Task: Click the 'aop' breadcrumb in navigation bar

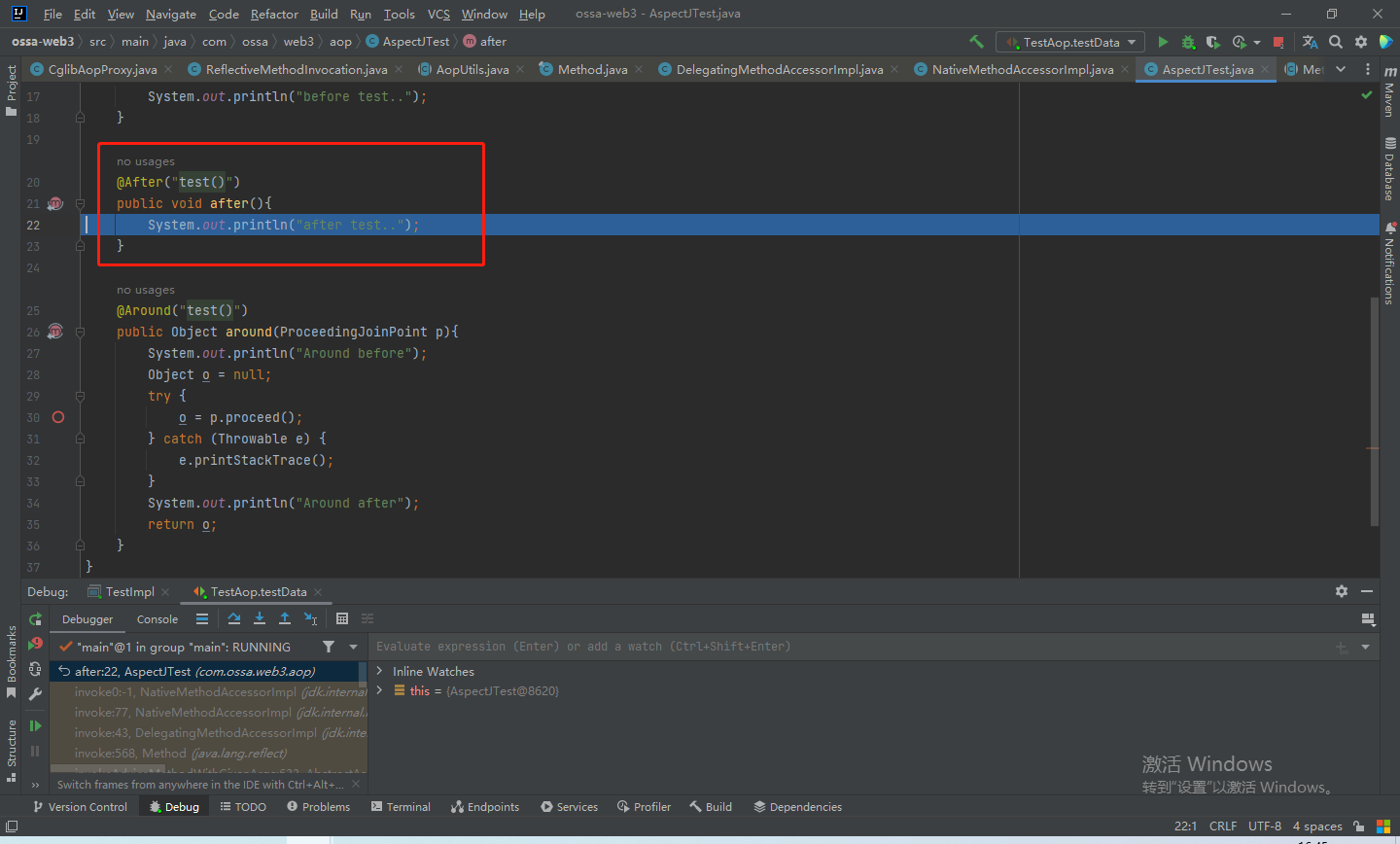Action: pyautogui.click(x=340, y=42)
